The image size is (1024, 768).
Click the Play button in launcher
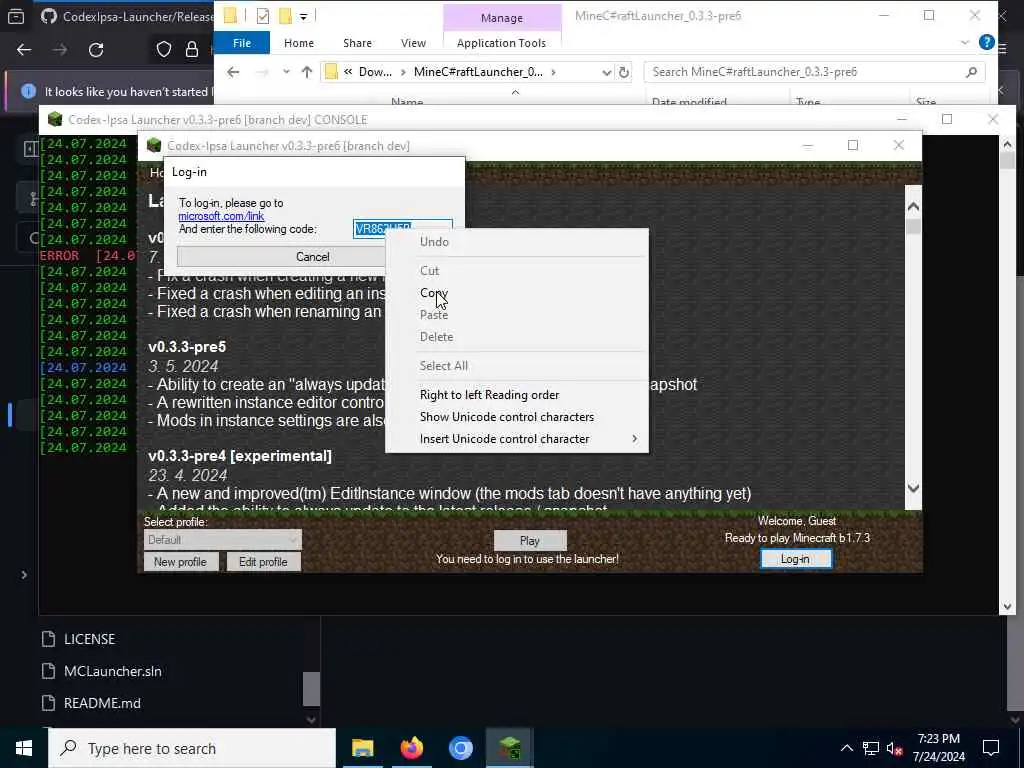point(530,541)
